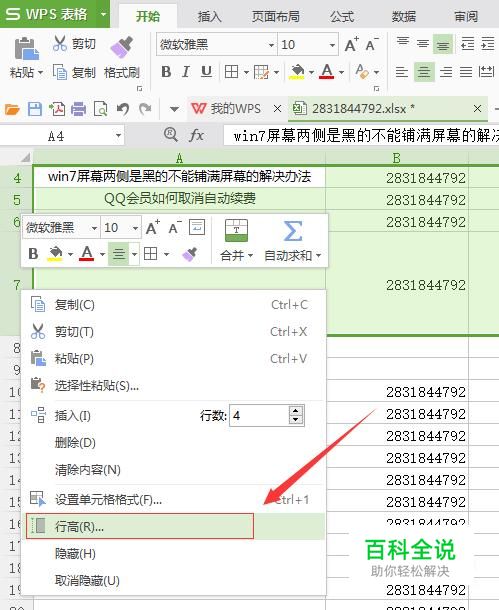The height and width of the screenshot is (610, 499).
Task: Click the Merge cells icon in mini toolbar
Action: 236,230
